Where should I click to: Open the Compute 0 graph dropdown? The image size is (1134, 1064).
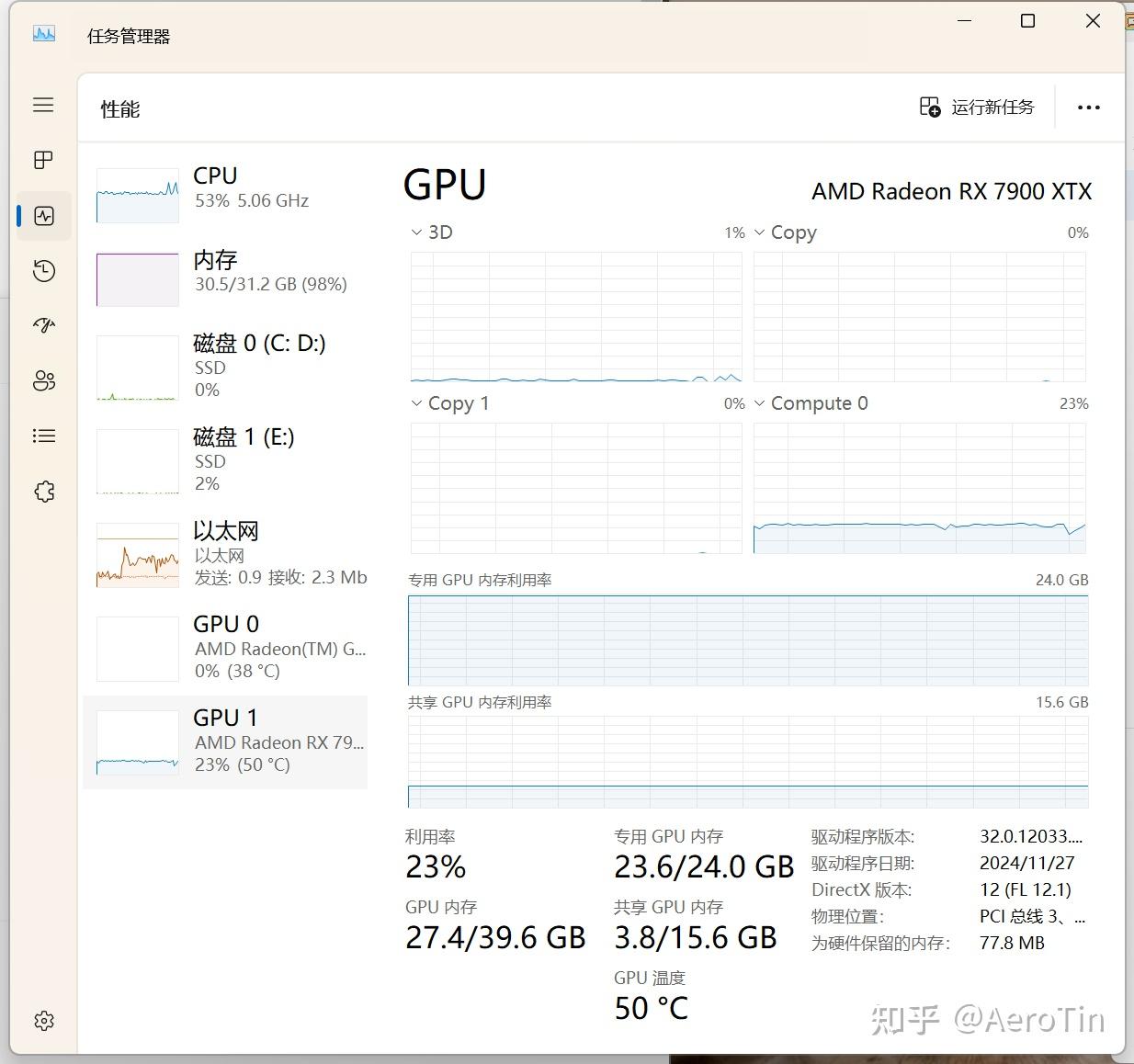(x=810, y=403)
